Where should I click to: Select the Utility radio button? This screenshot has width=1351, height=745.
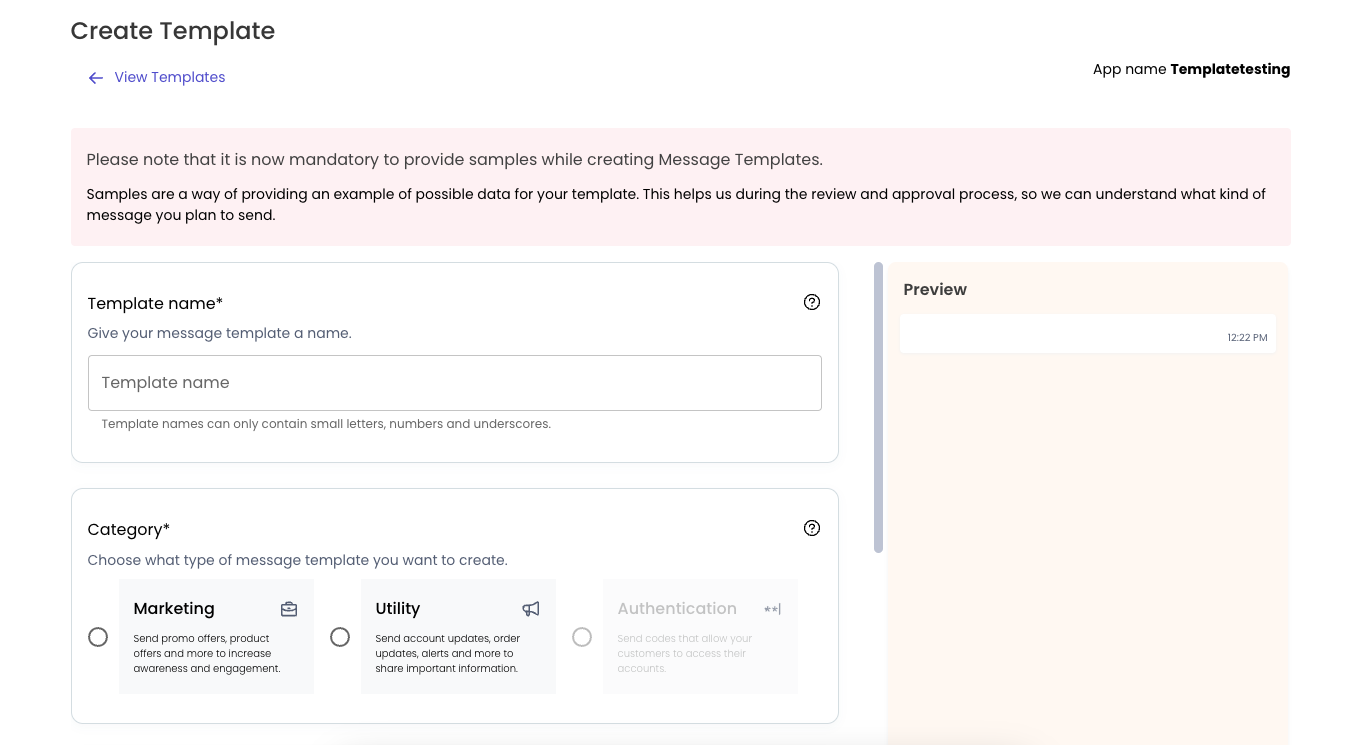[340, 637]
